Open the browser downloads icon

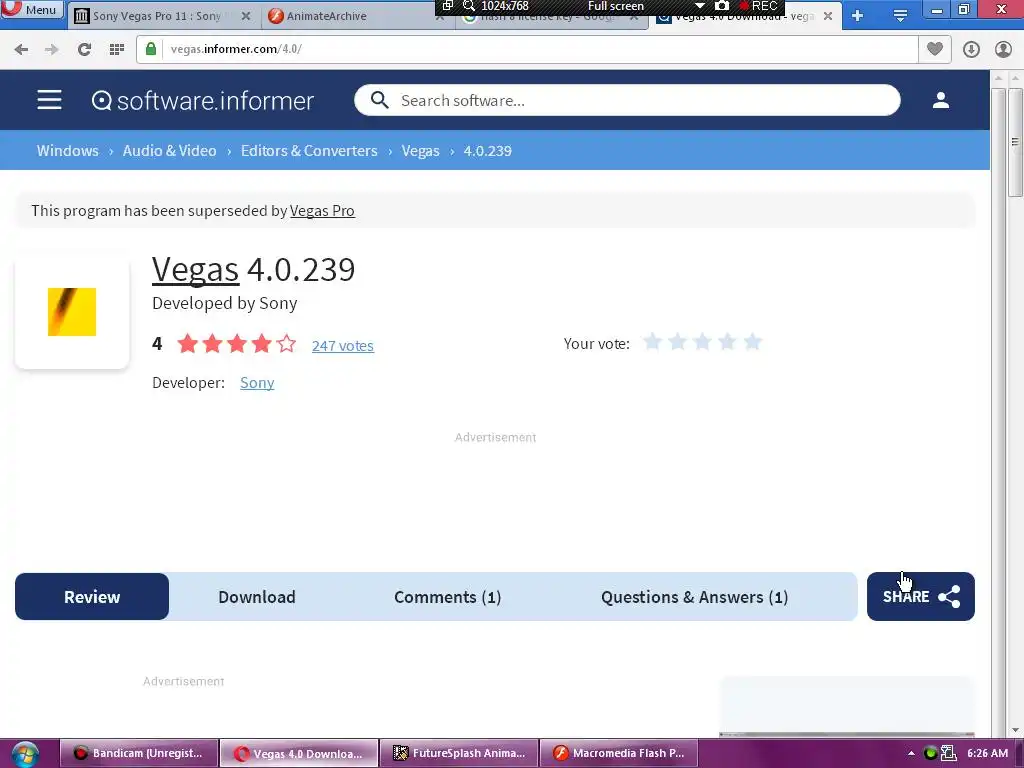pos(971,49)
